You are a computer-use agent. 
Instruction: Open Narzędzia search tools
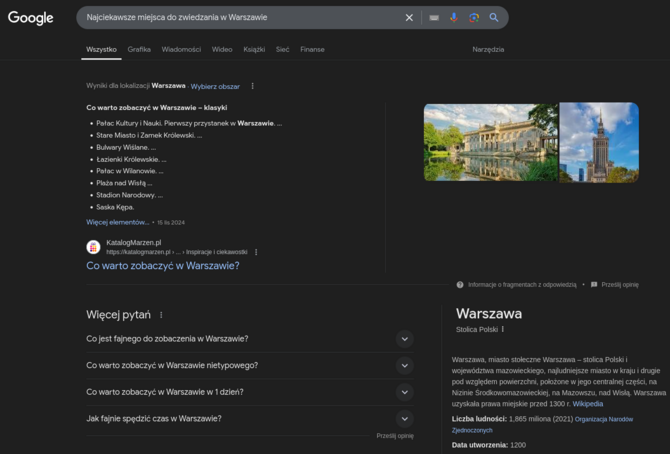point(488,50)
